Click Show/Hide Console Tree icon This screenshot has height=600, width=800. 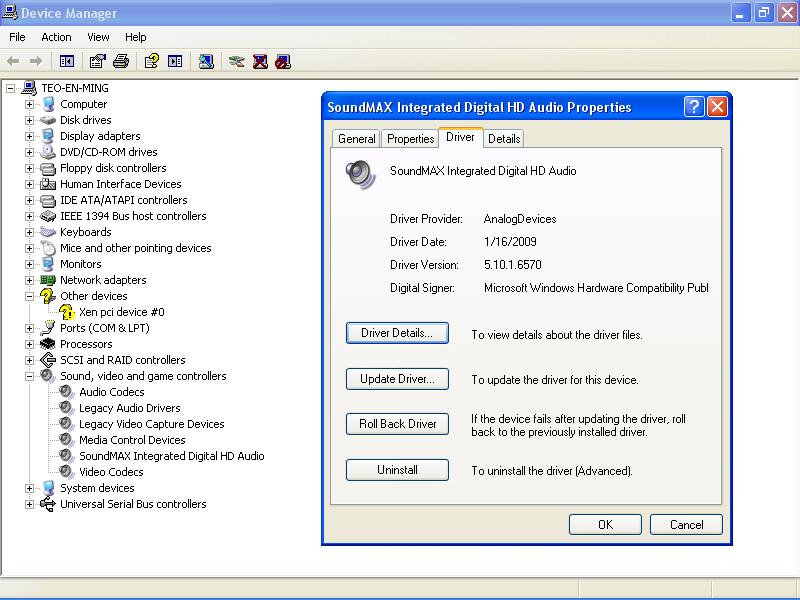tap(67, 61)
